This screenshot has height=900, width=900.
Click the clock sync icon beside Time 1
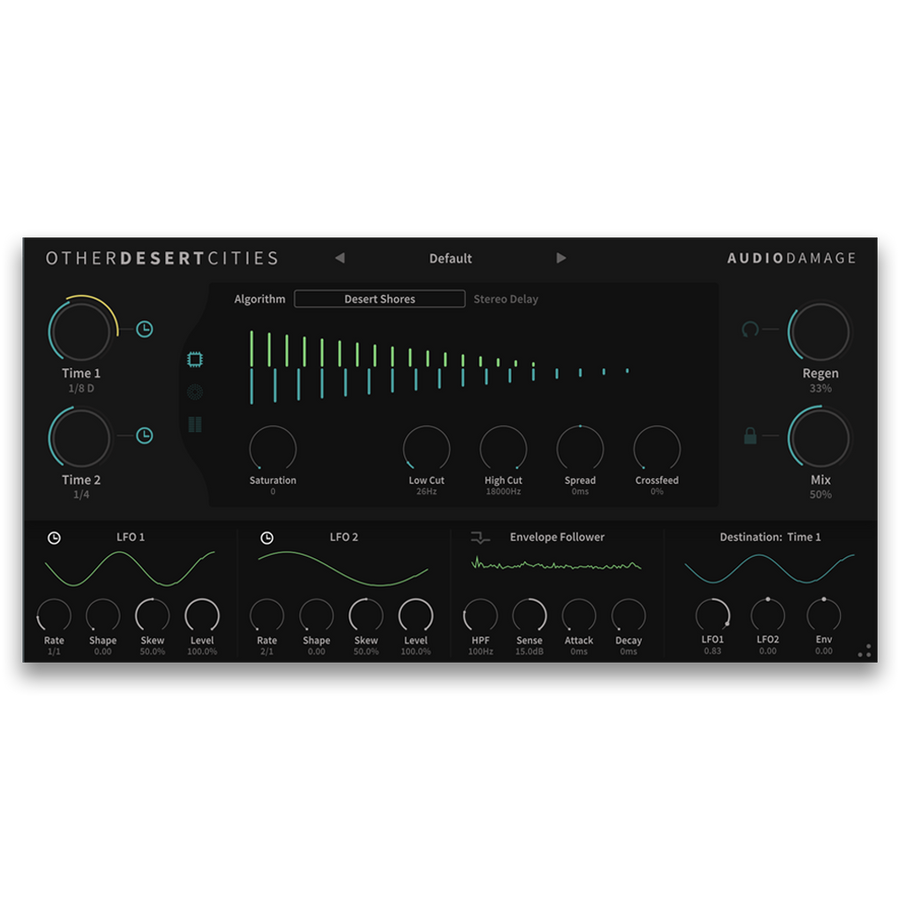143,329
